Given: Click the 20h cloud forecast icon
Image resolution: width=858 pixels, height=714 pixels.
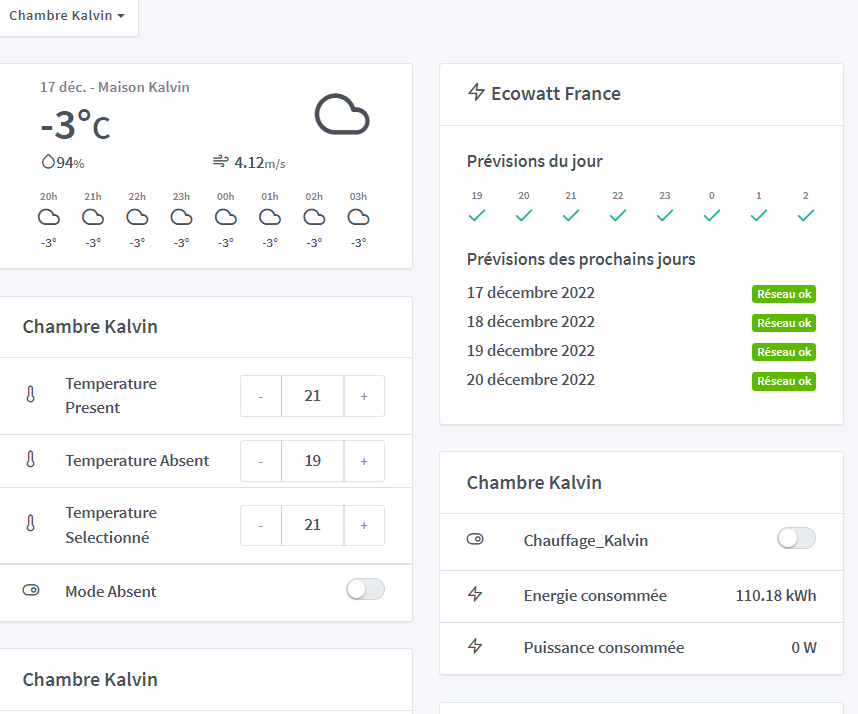Looking at the screenshot, I should [49, 217].
